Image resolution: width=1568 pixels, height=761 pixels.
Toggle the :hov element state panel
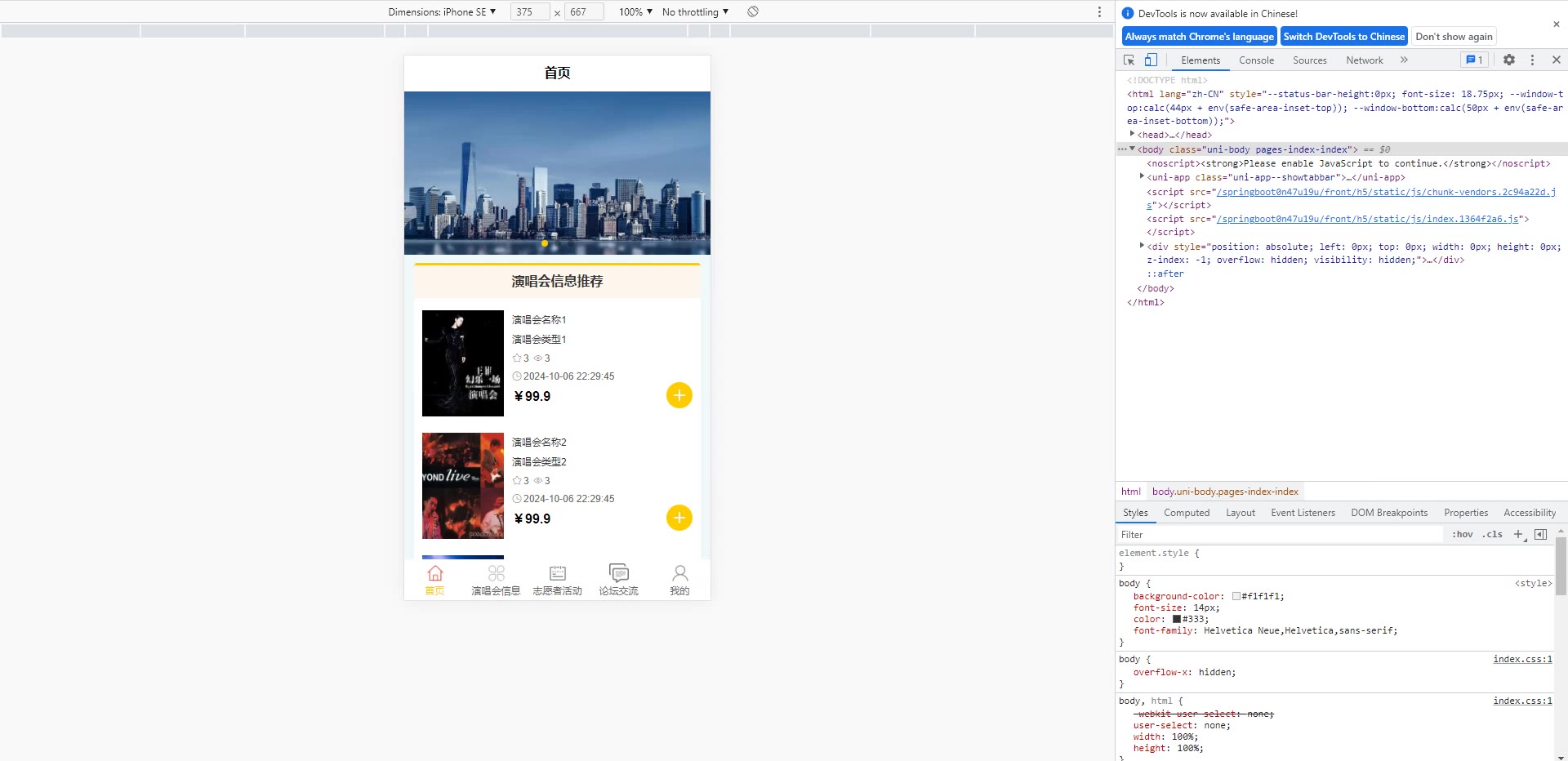1462,535
